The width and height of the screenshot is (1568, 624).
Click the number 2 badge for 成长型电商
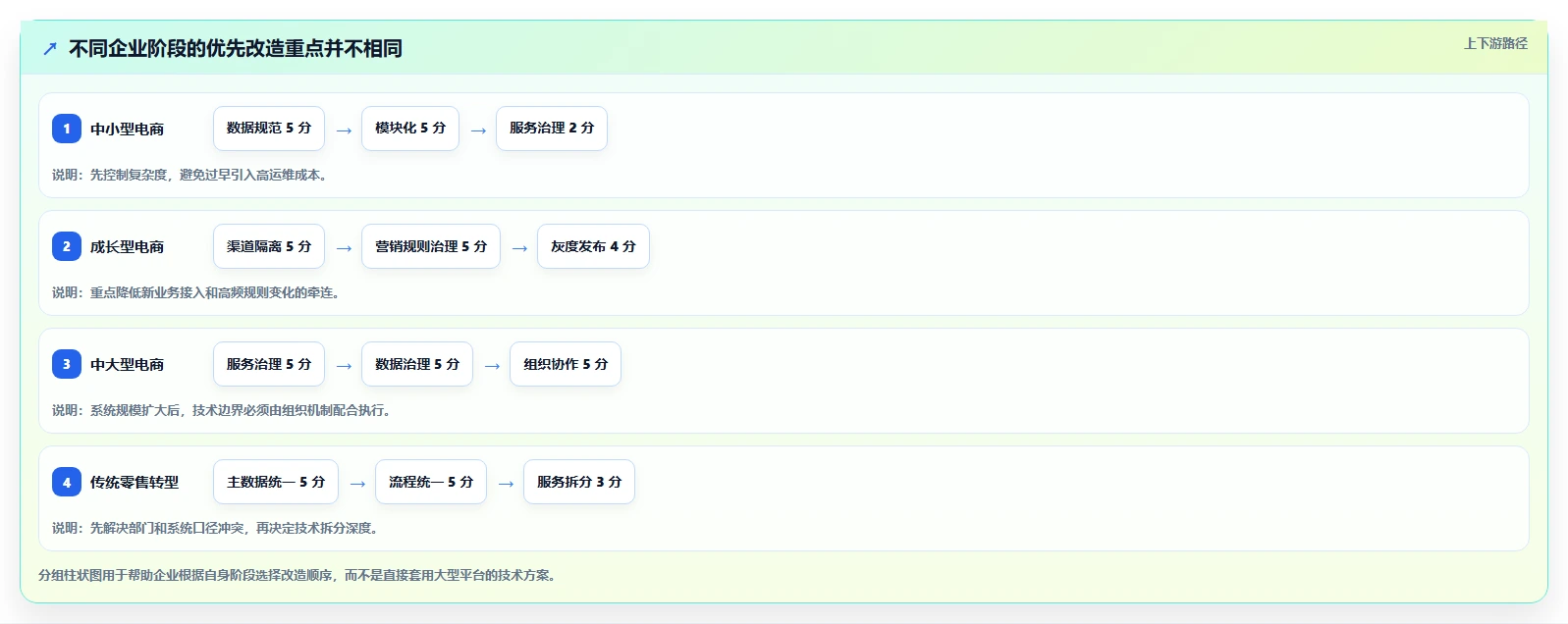[67, 246]
